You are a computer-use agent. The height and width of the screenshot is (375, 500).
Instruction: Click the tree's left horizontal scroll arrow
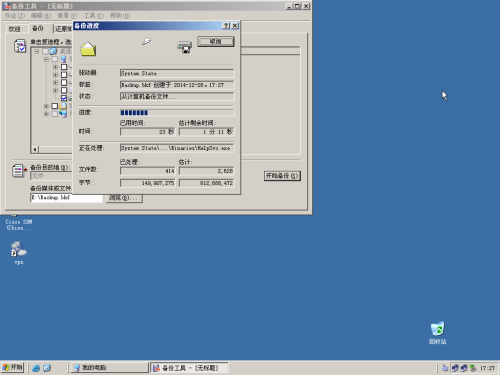[x=35, y=149]
